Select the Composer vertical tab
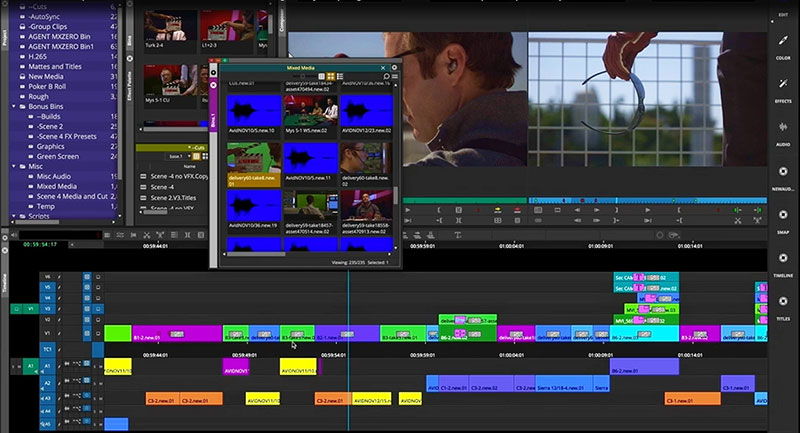The width and height of the screenshot is (800, 433). (x=281, y=19)
